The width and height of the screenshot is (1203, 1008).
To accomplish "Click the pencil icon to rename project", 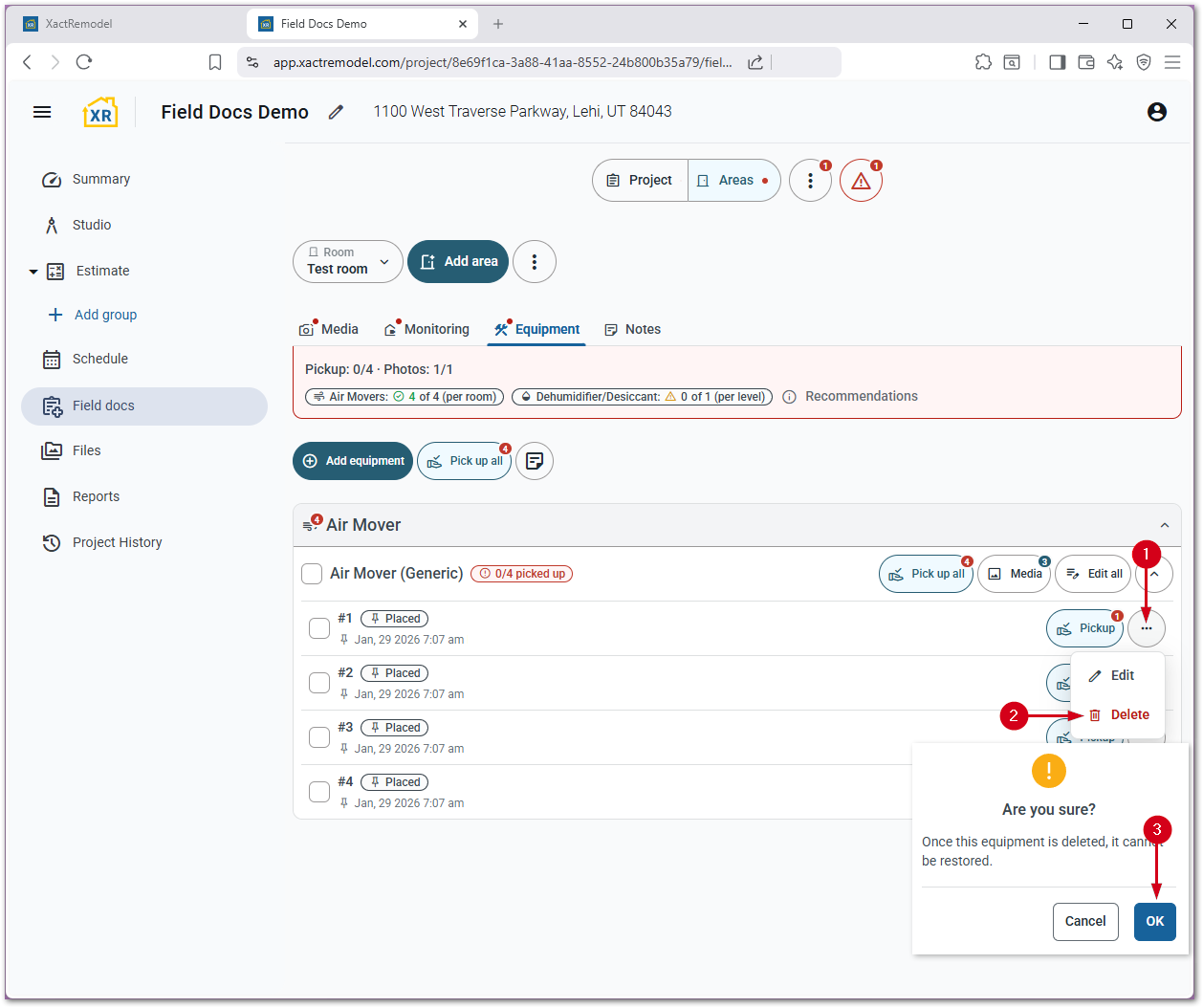I will 336,112.
